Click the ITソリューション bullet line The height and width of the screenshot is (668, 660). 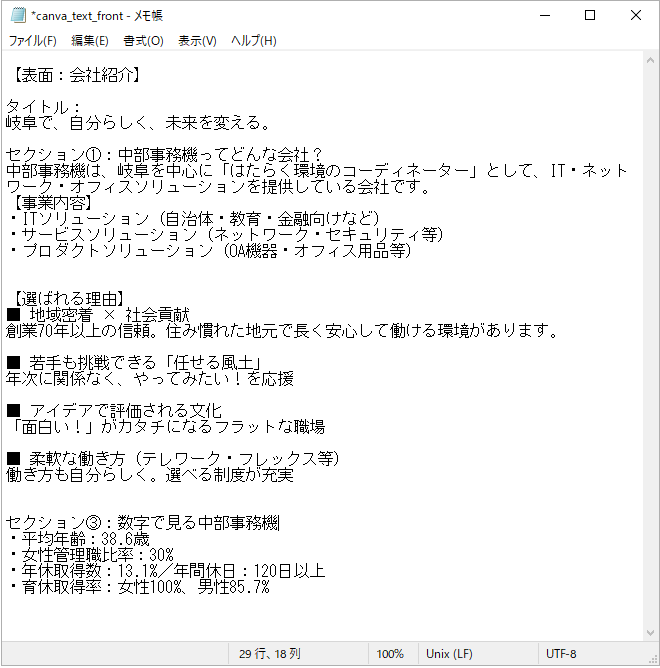(194, 219)
